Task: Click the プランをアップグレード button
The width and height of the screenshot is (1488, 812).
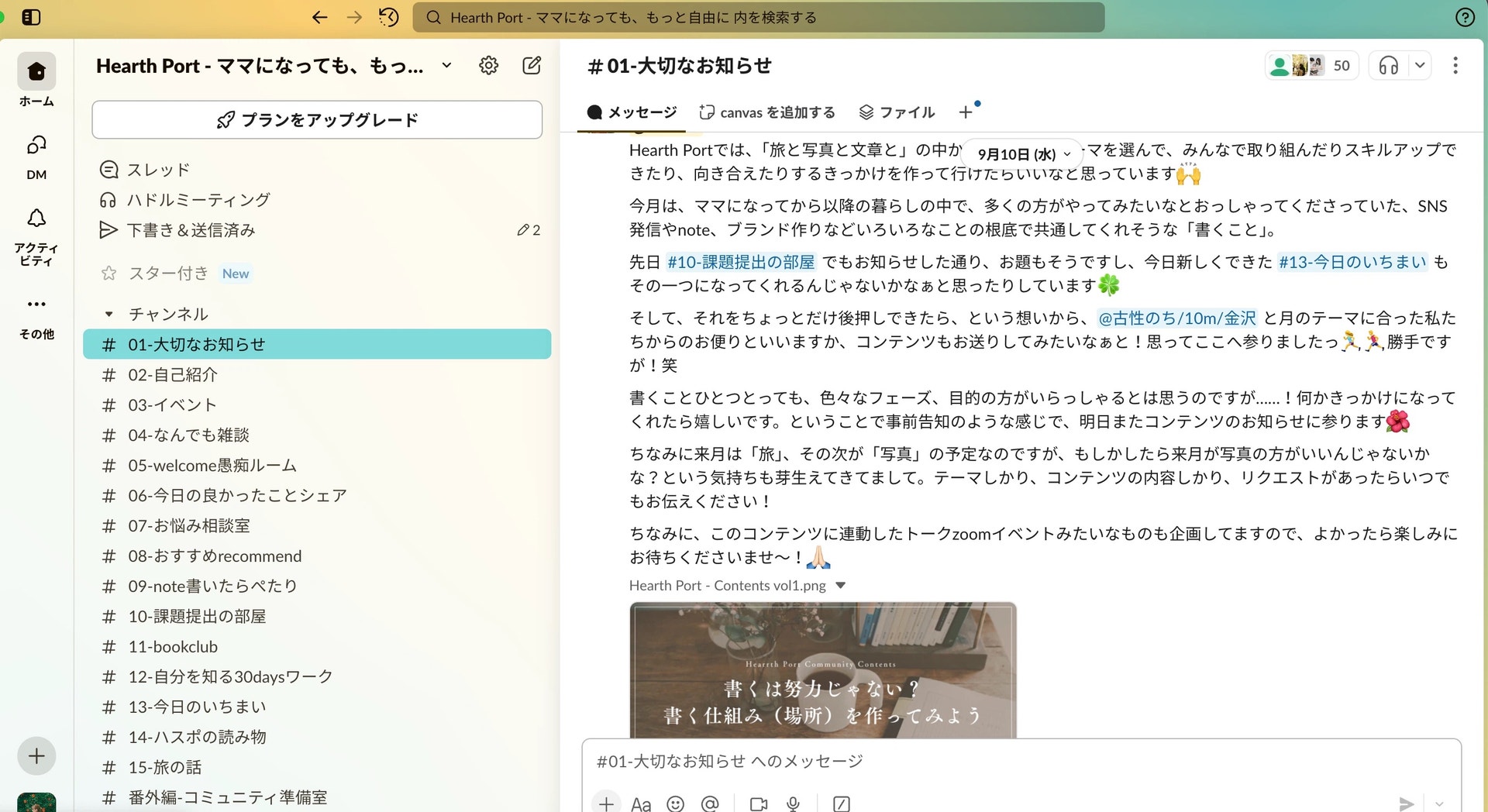Action: point(317,120)
